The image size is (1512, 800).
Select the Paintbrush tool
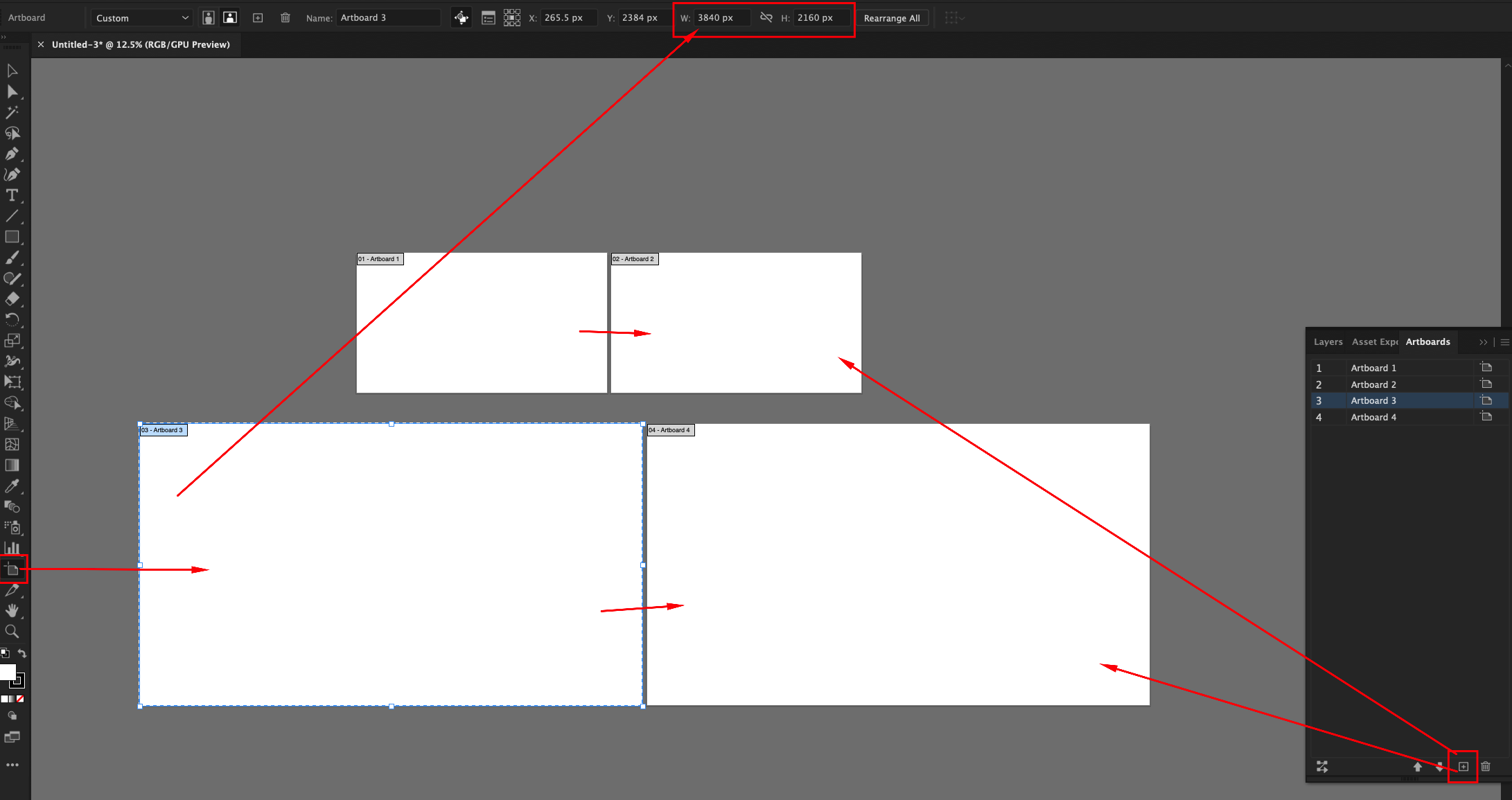pos(12,258)
